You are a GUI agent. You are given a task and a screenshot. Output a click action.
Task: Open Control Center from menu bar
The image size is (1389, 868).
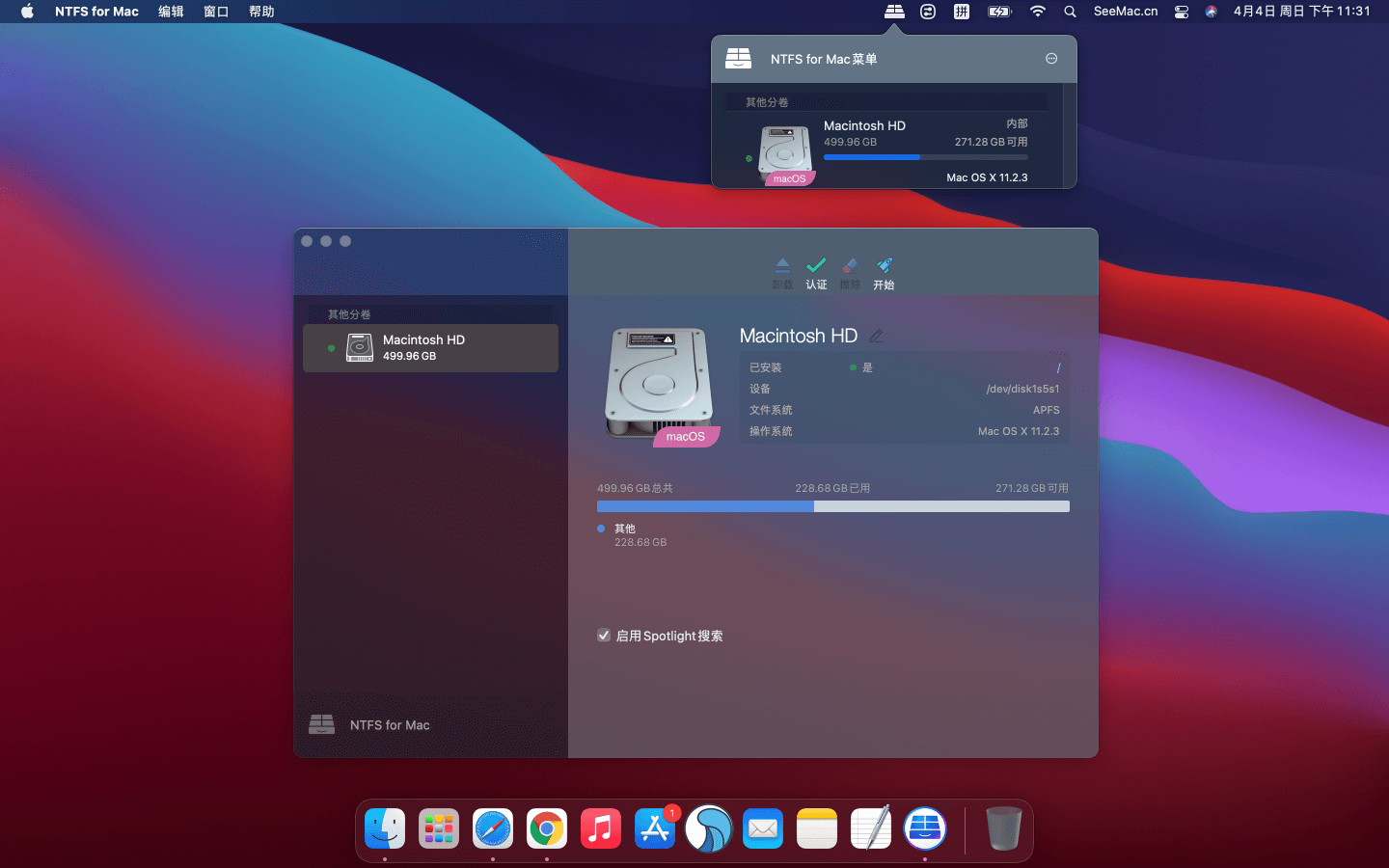pos(1182,12)
